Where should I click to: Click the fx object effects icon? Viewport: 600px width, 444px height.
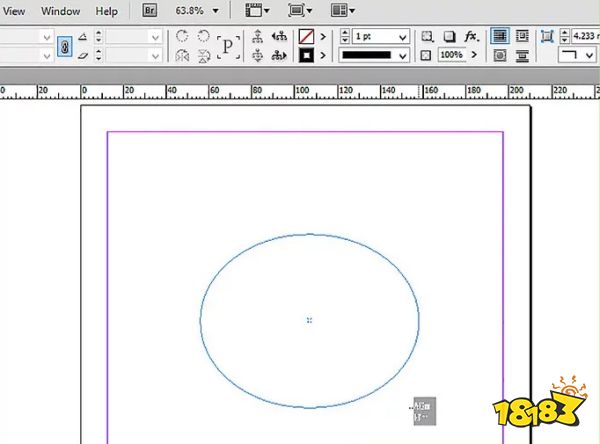click(x=470, y=36)
